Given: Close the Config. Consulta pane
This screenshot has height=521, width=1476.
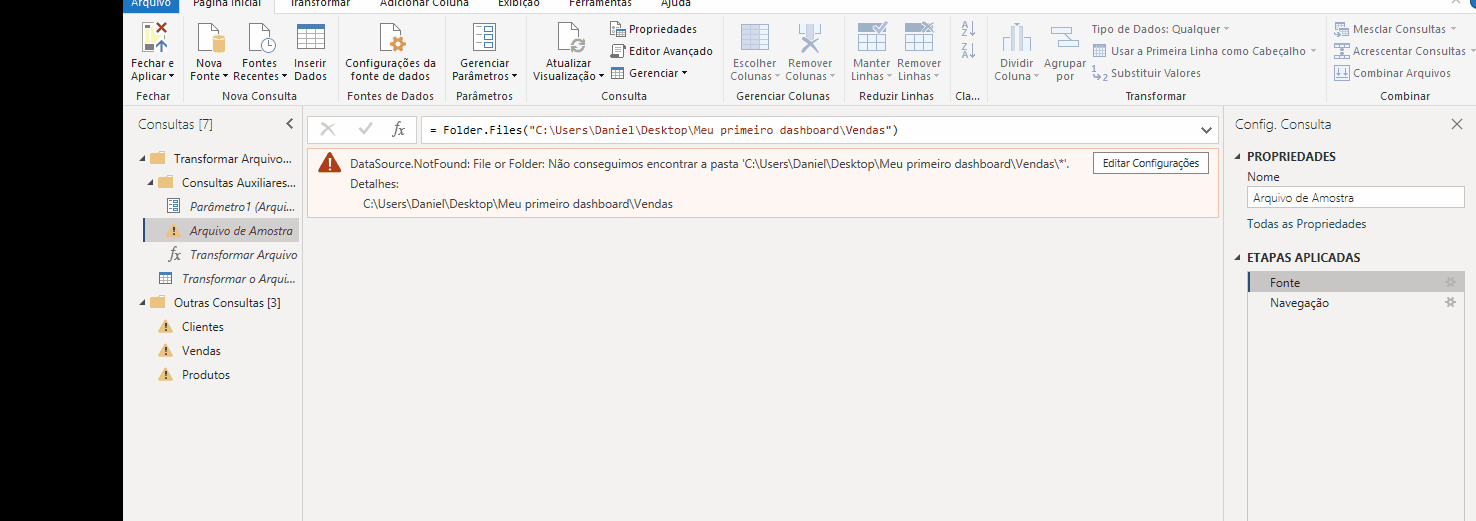Looking at the screenshot, I should tap(1456, 125).
